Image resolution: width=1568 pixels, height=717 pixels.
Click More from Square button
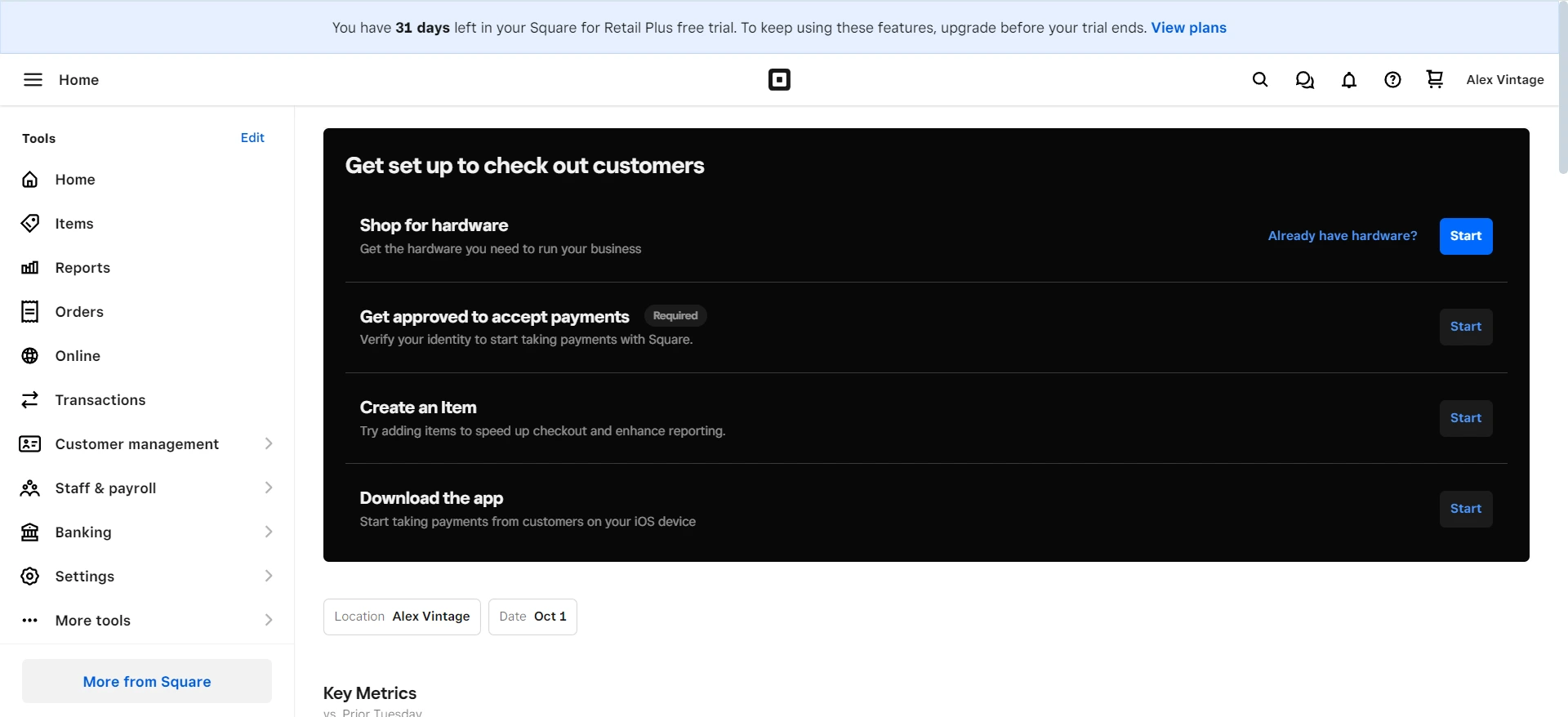147,681
